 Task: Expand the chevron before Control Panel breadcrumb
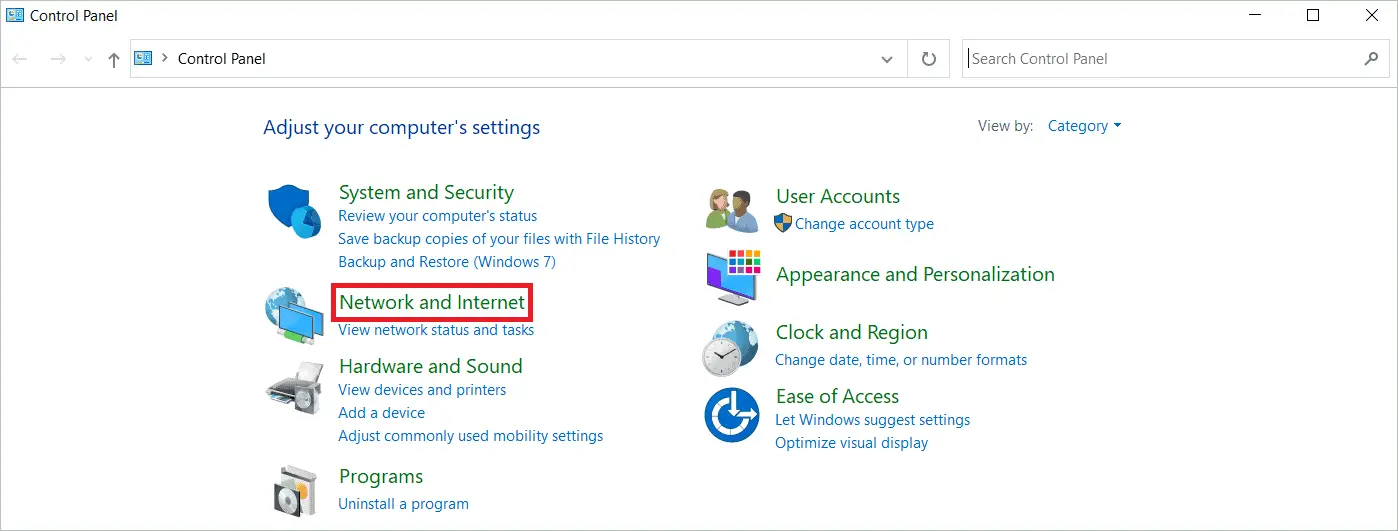164,58
